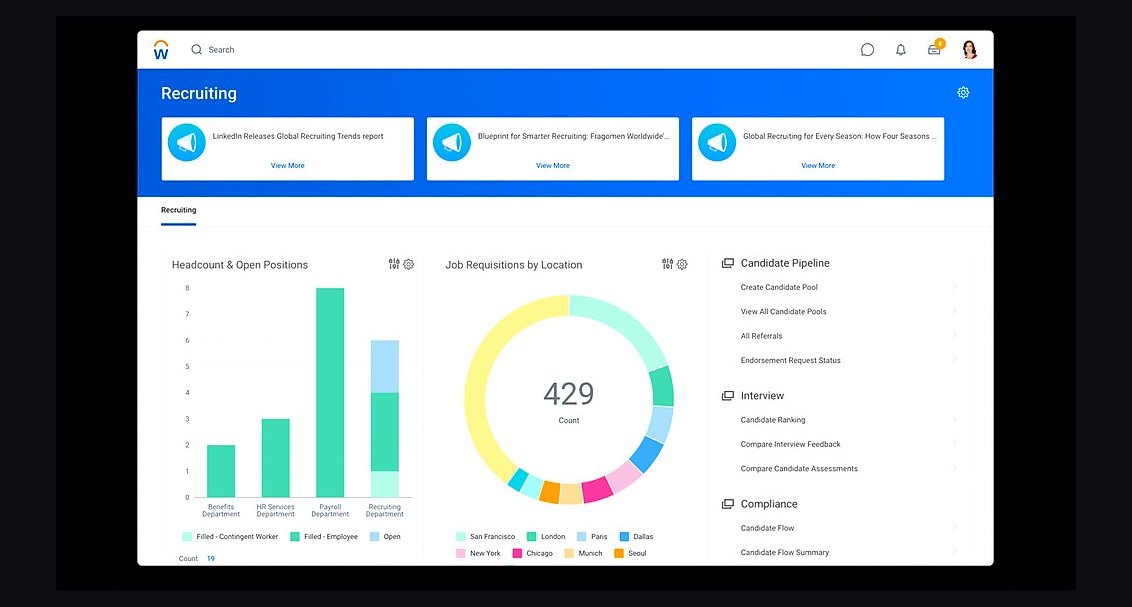Open filter sliders icon for Headcount chart
Viewport: 1132px width, 607px height.
click(393, 264)
